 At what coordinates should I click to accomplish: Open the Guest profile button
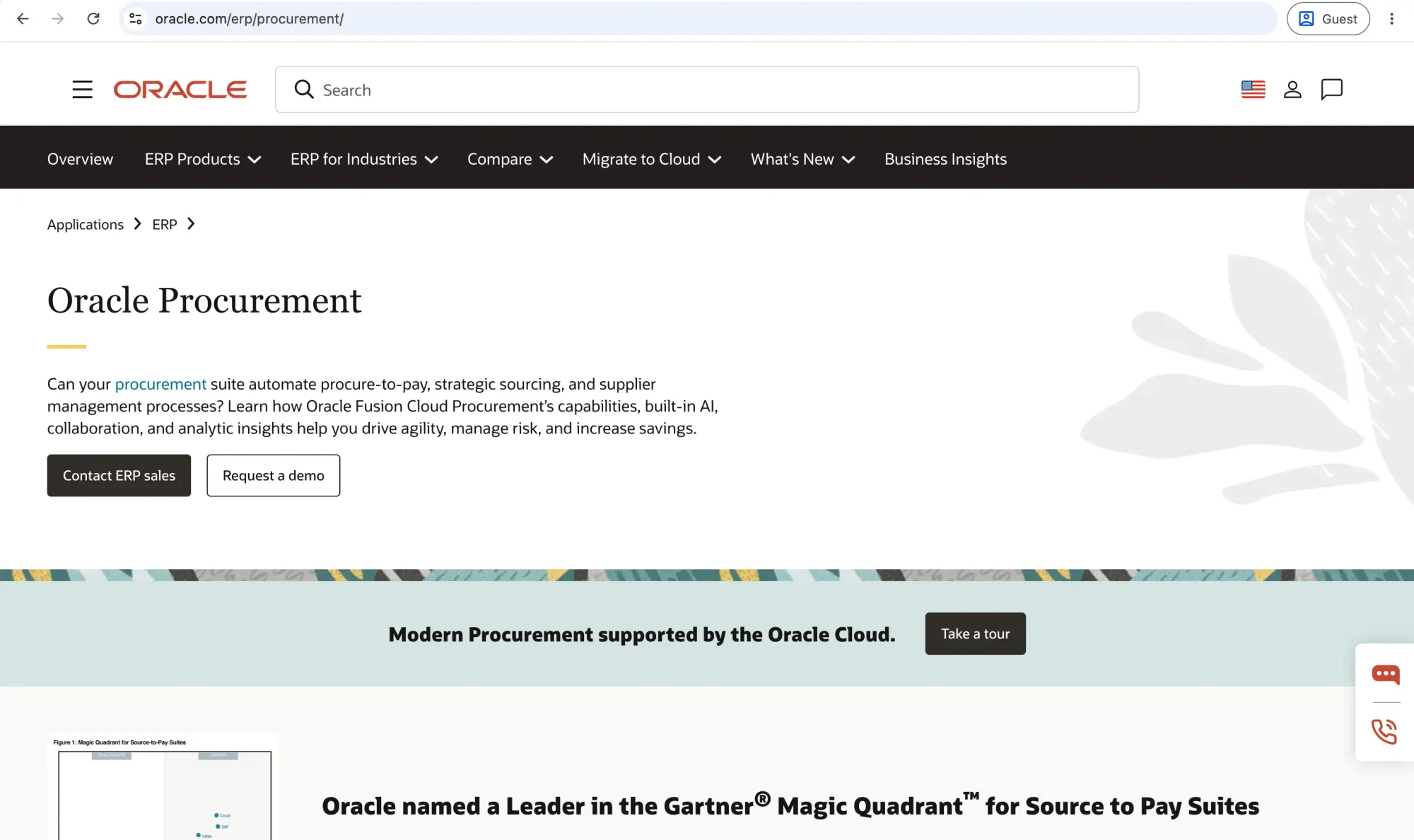pyautogui.click(x=1328, y=19)
